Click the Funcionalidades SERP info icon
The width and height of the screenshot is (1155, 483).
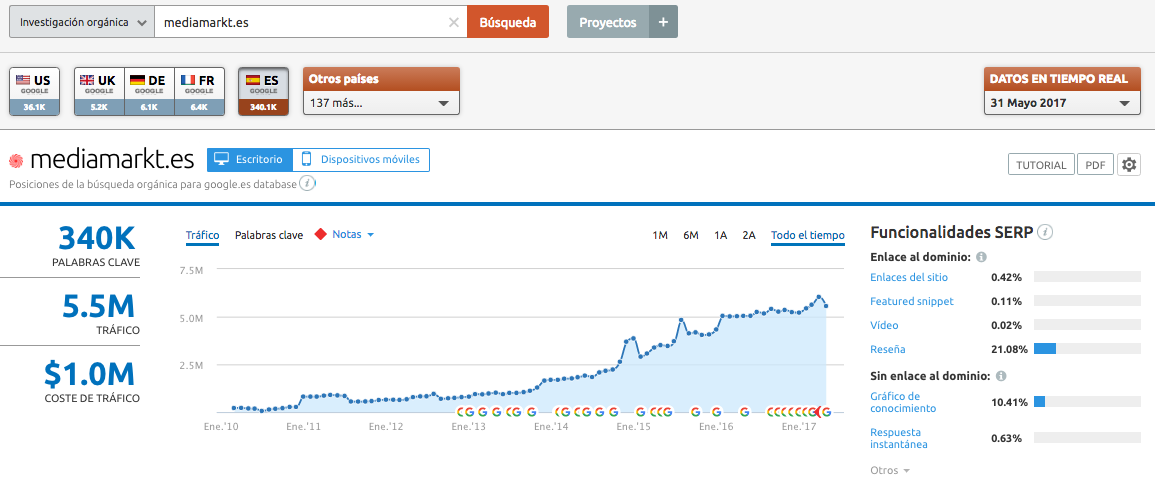point(1045,233)
